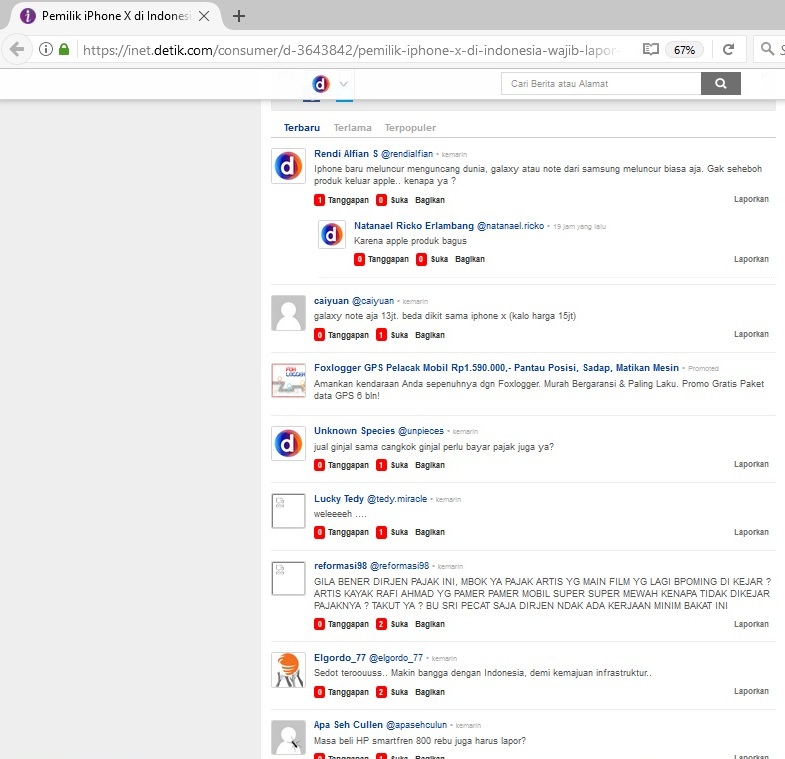Click the detik 'd' logo in header
This screenshot has width=785, height=759.
coord(321,84)
